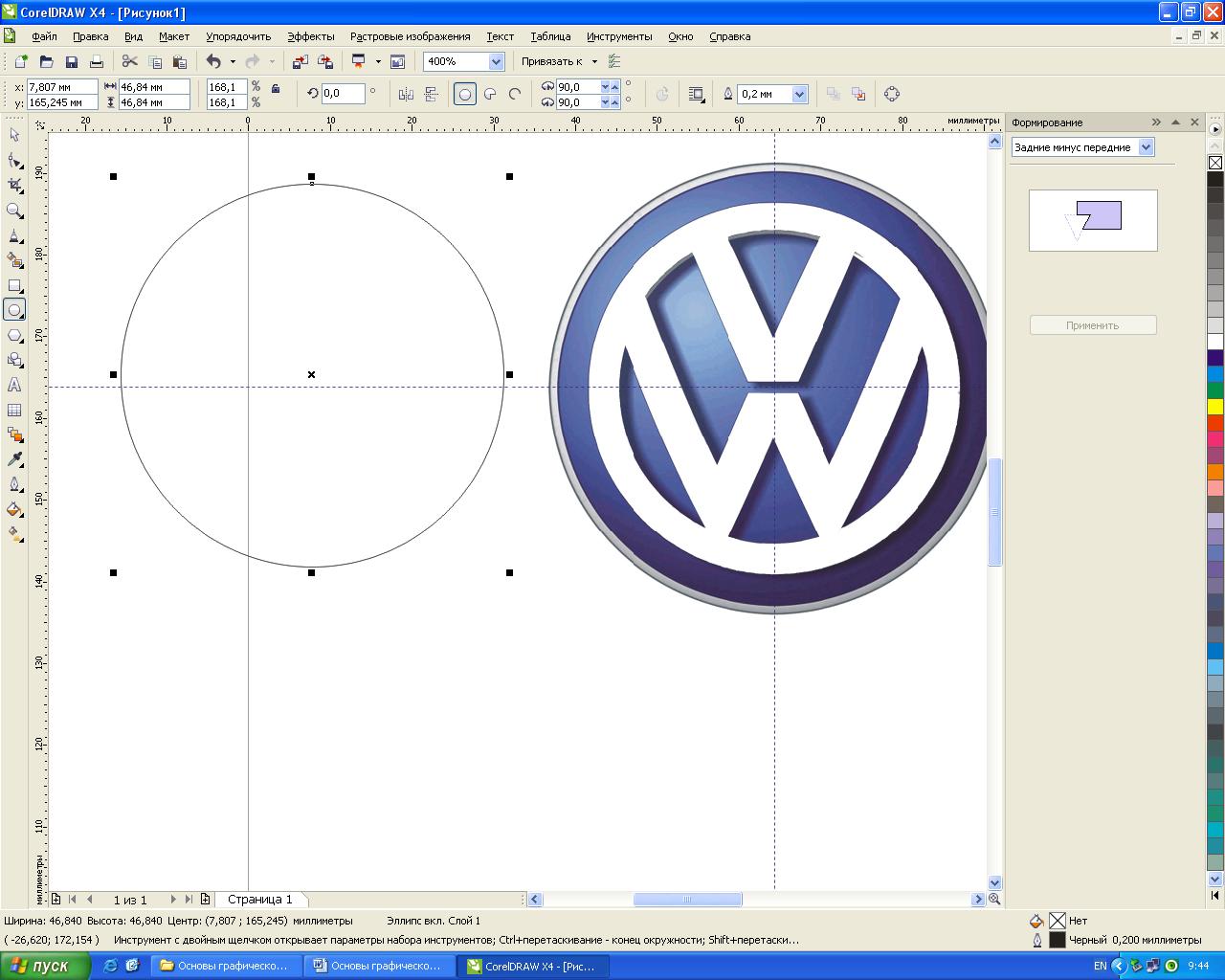The height and width of the screenshot is (980, 1225).
Task: Collapse the Формирование docker with double chevron
Action: 1156,122
